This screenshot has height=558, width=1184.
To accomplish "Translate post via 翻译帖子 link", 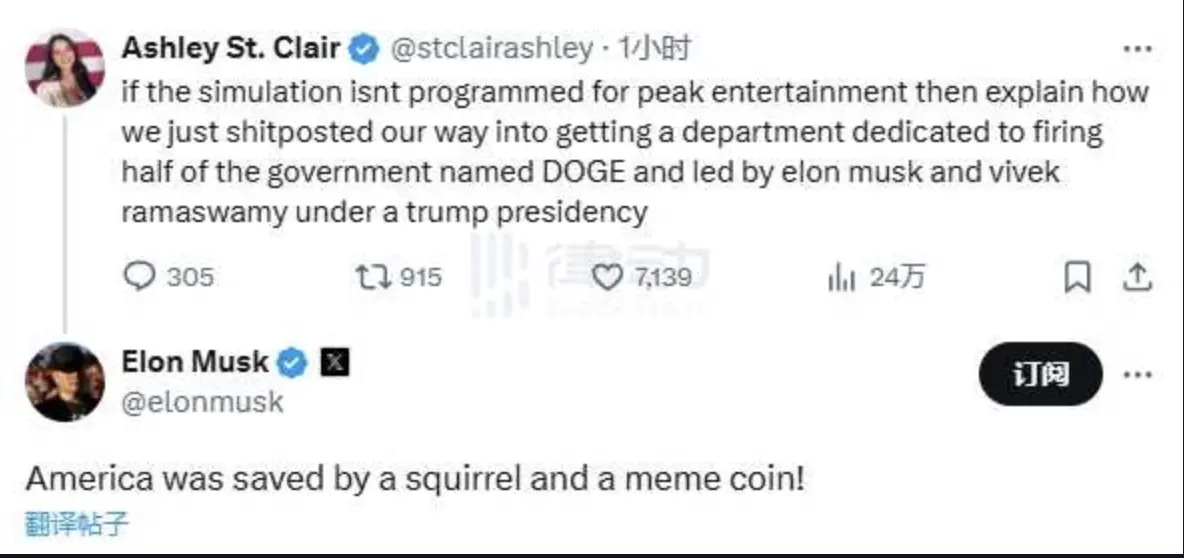I will (77, 523).
